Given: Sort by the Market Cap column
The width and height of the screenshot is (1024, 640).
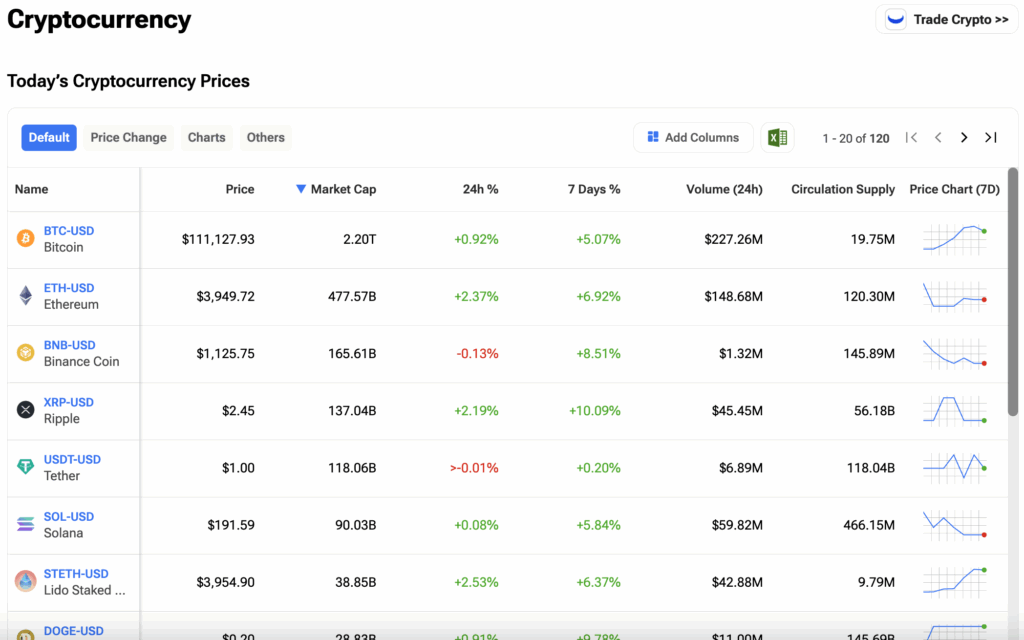Looking at the screenshot, I should pyautogui.click(x=343, y=189).
